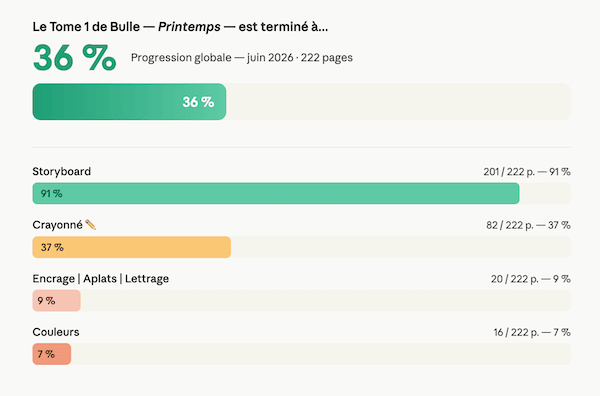Click the 82 / 222 p. — 37 % count
600x396 pixels.
tap(528, 225)
